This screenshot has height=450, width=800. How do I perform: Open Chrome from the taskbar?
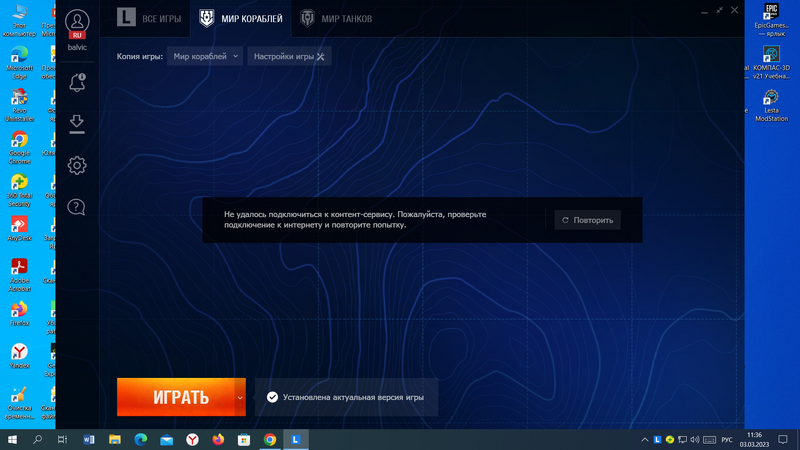270,439
